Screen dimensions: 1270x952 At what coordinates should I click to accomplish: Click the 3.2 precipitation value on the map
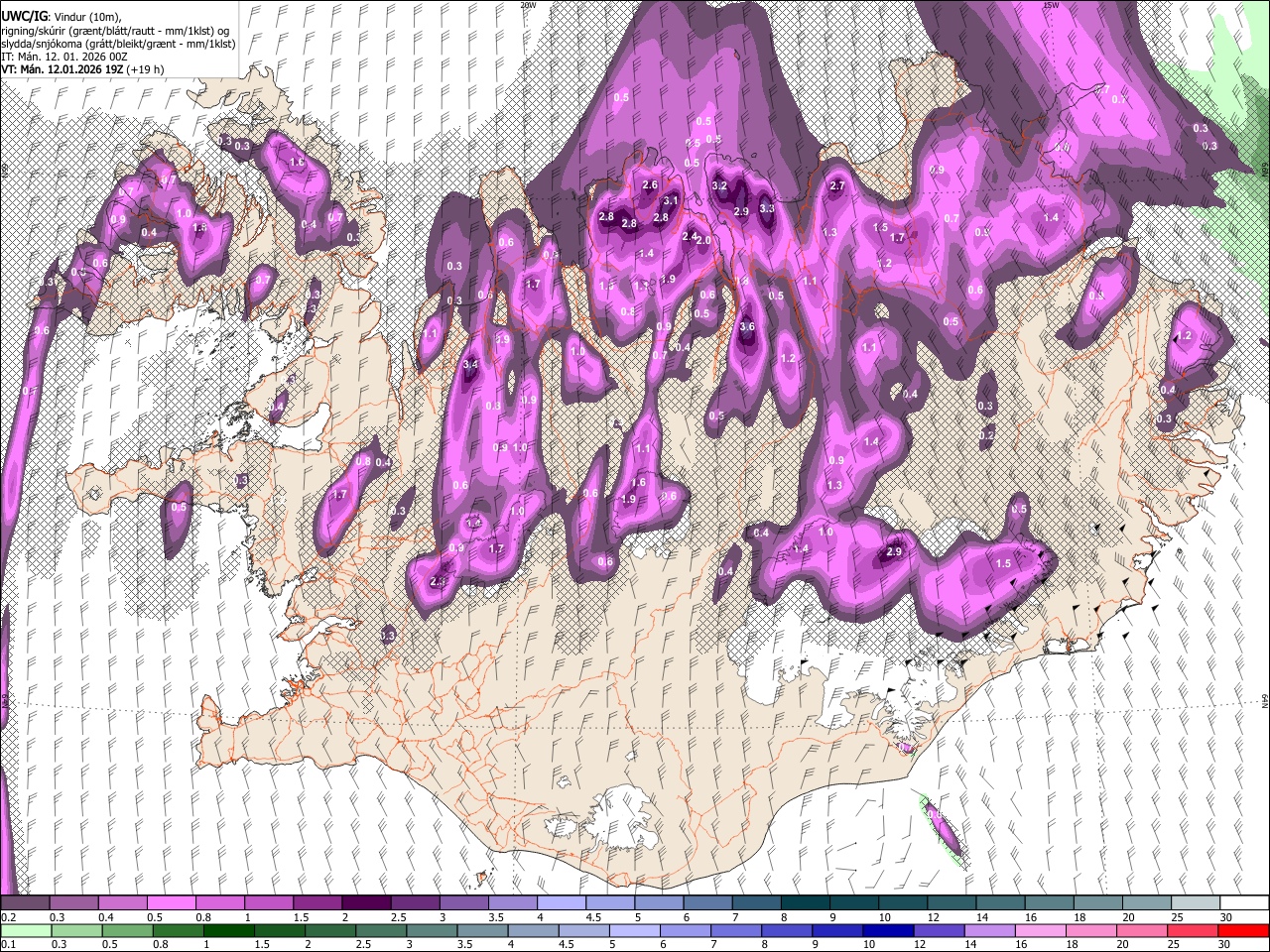(x=720, y=186)
